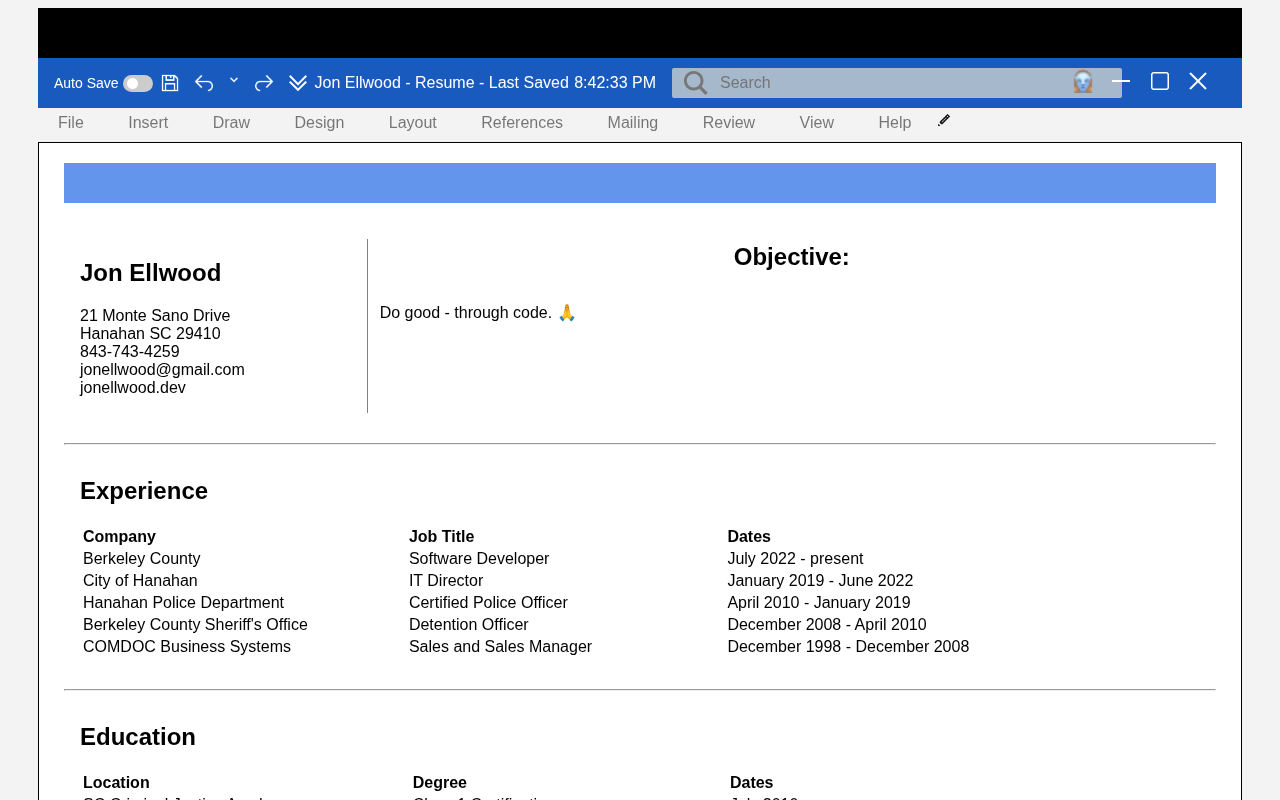
Task: Click the text 'Hanahan SC 29410'
Action: pos(150,334)
